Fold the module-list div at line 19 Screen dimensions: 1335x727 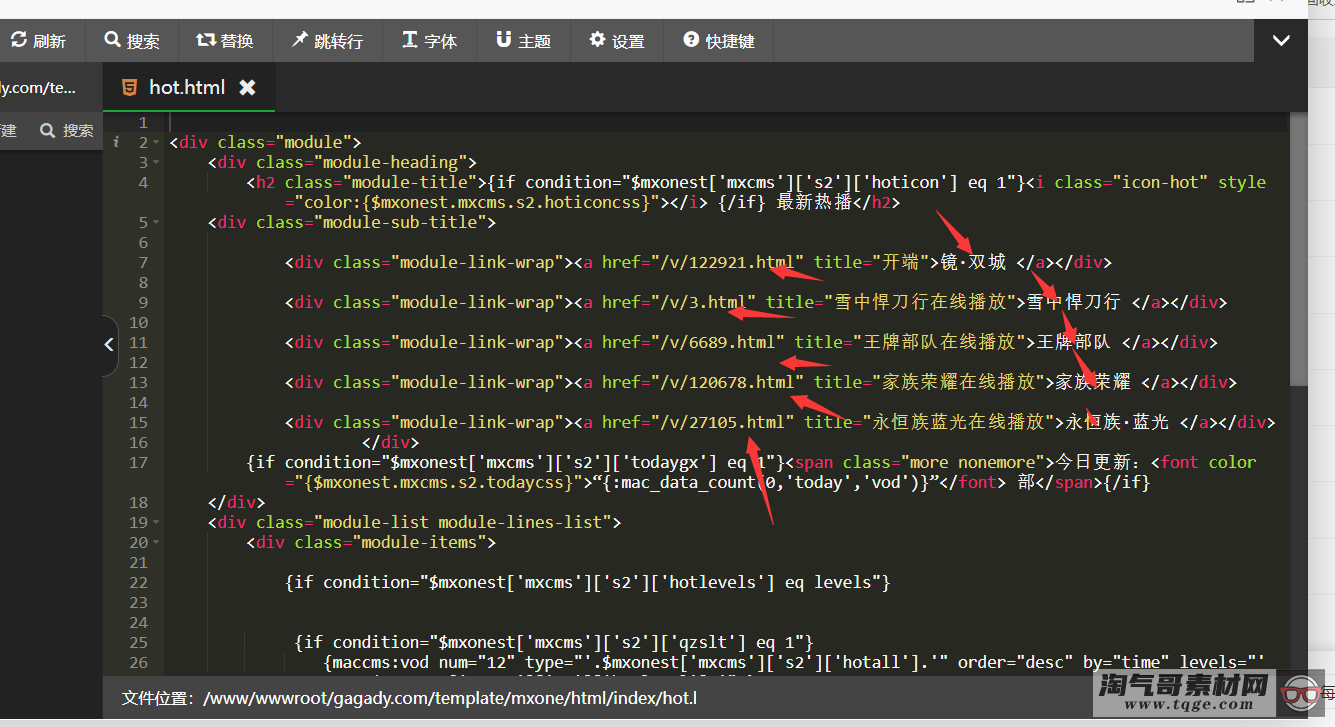click(157, 523)
